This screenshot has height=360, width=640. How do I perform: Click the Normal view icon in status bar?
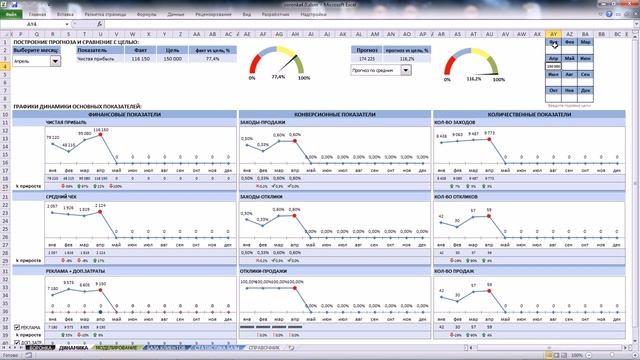[x=549, y=356]
